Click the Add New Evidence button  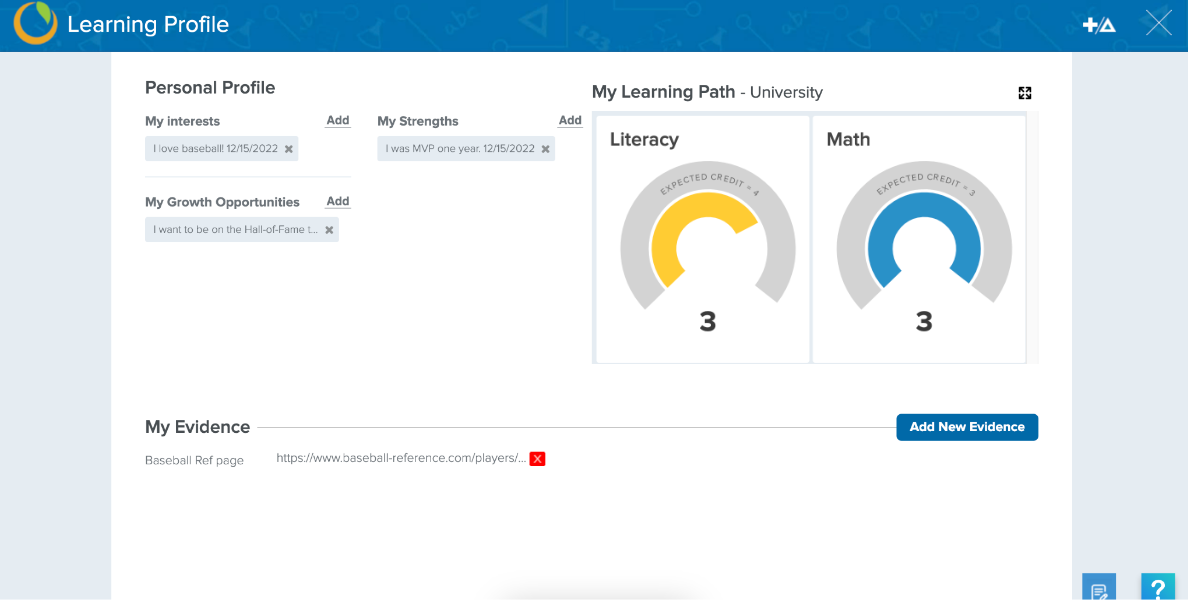[x=967, y=427]
